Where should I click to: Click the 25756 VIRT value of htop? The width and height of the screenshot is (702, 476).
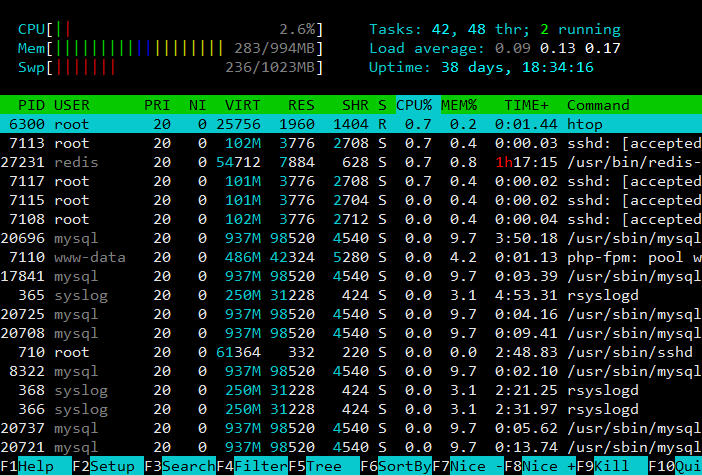pos(238,124)
